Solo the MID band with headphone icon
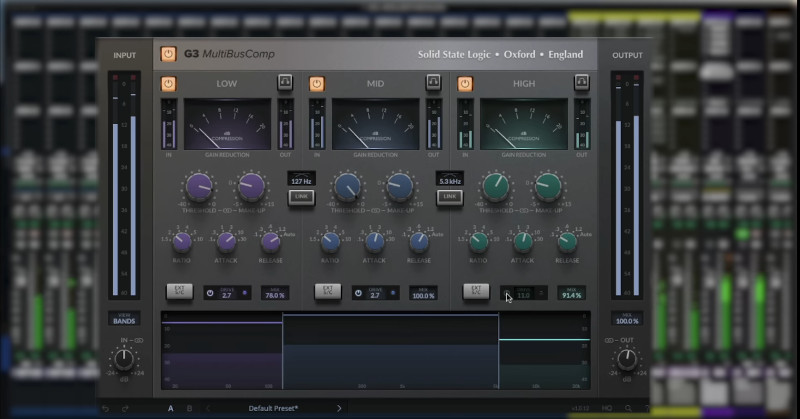This screenshot has width=800, height=419. point(433,82)
